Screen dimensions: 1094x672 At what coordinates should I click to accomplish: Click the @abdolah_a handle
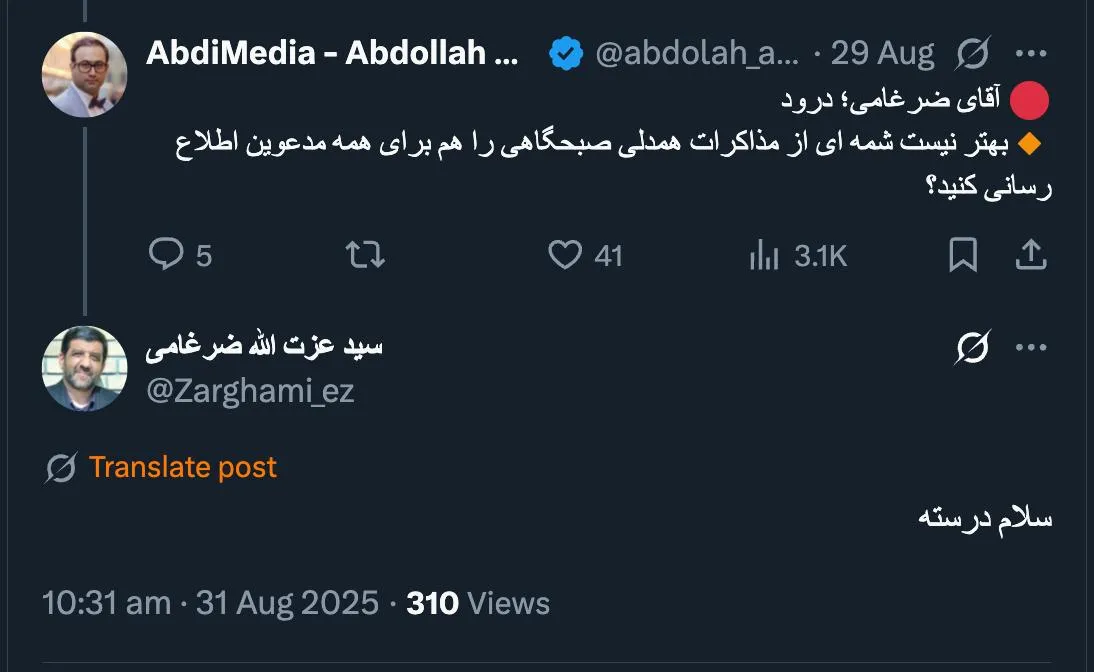[x=697, y=54]
